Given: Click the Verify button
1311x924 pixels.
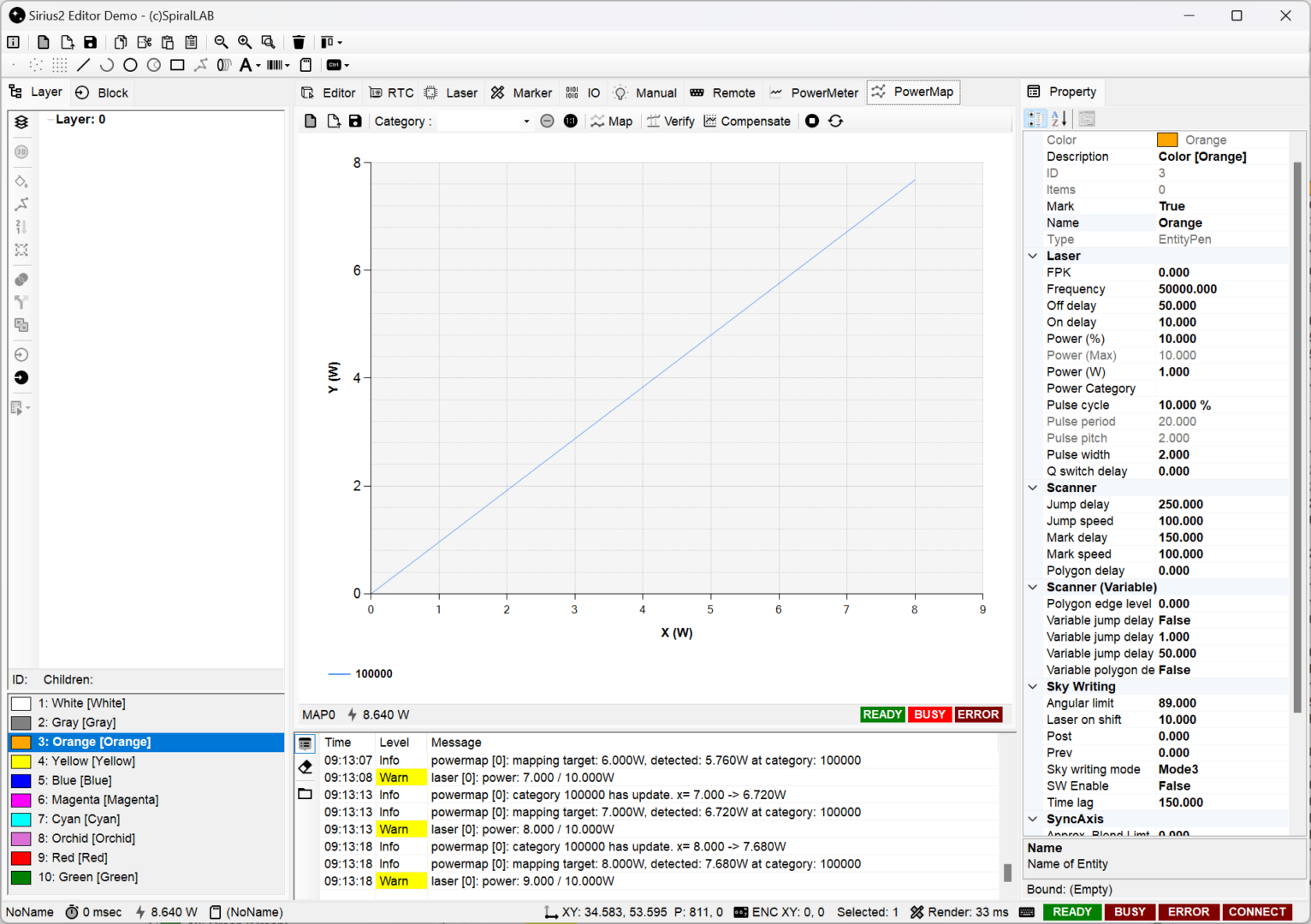Looking at the screenshot, I should [671, 121].
